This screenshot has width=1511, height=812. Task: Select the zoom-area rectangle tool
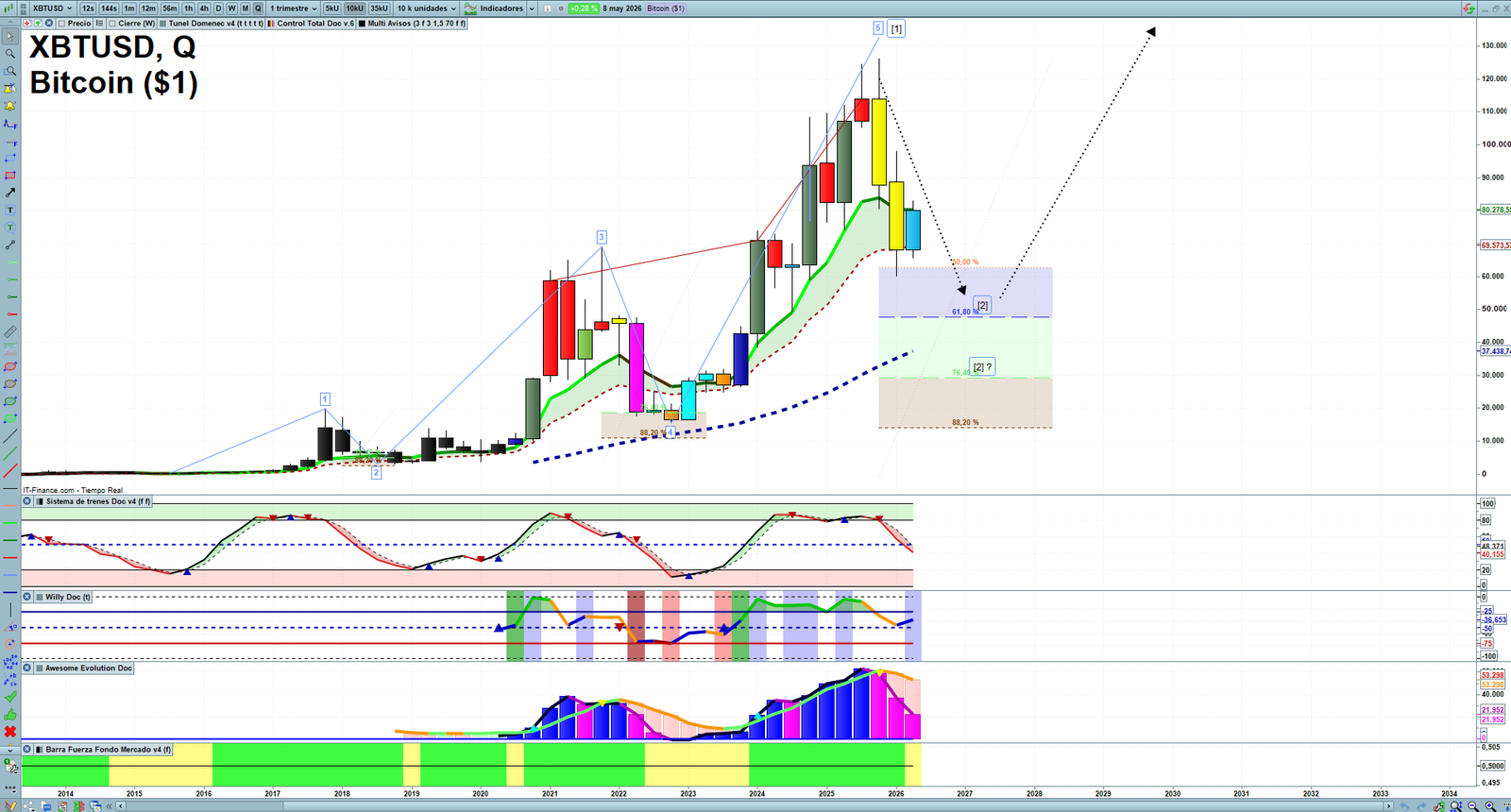click(9, 71)
